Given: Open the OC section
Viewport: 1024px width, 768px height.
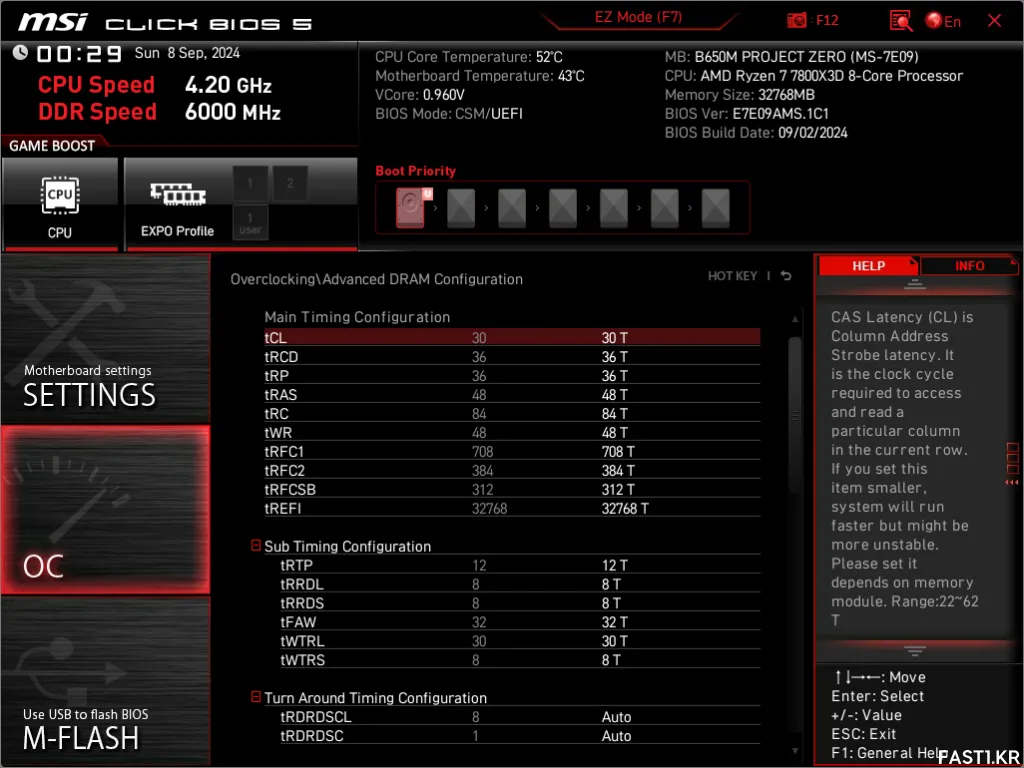Looking at the screenshot, I should [106, 510].
